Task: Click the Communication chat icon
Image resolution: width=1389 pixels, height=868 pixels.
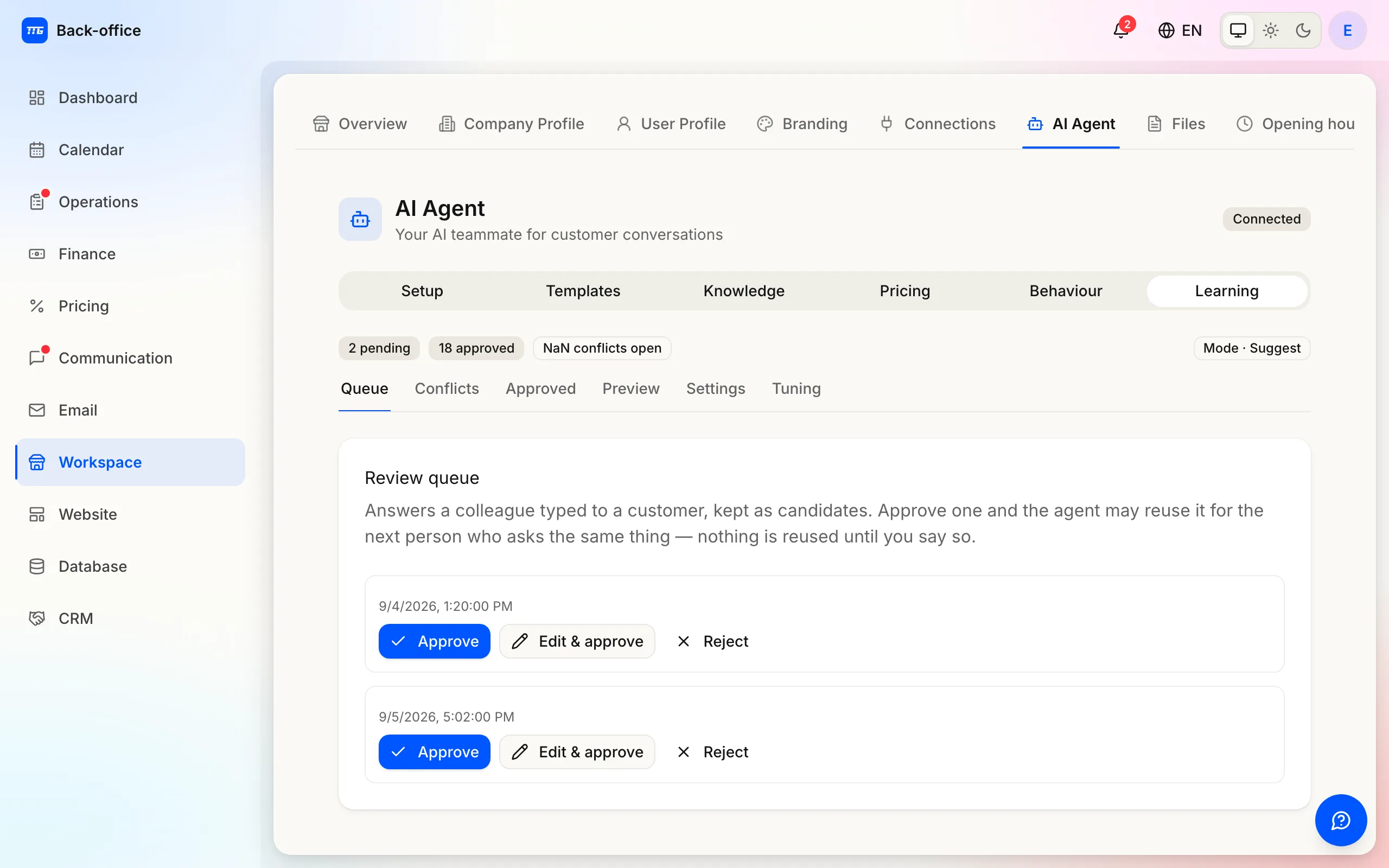Action: click(37, 358)
